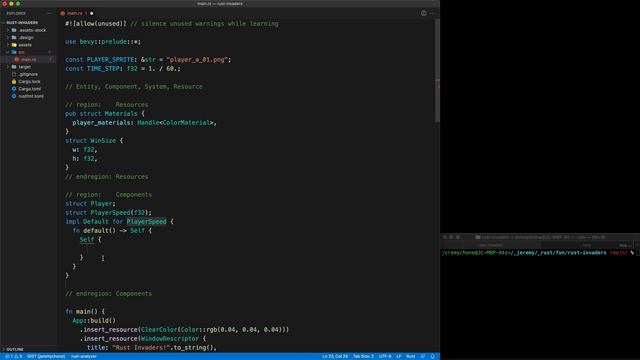Click "// endregion: Components" comment
This screenshot has height=360, width=640.
[x=109, y=293]
